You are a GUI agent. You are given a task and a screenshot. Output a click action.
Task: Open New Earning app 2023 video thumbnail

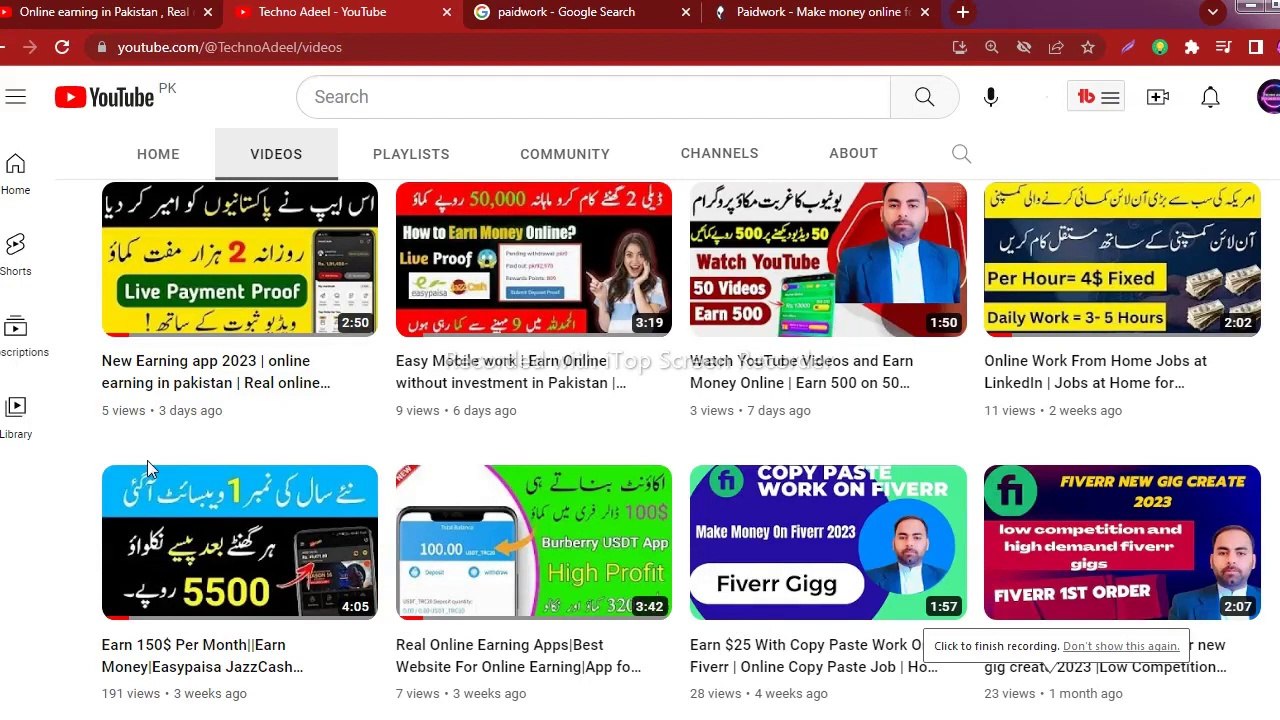pyautogui.click(x=240, y=259)
